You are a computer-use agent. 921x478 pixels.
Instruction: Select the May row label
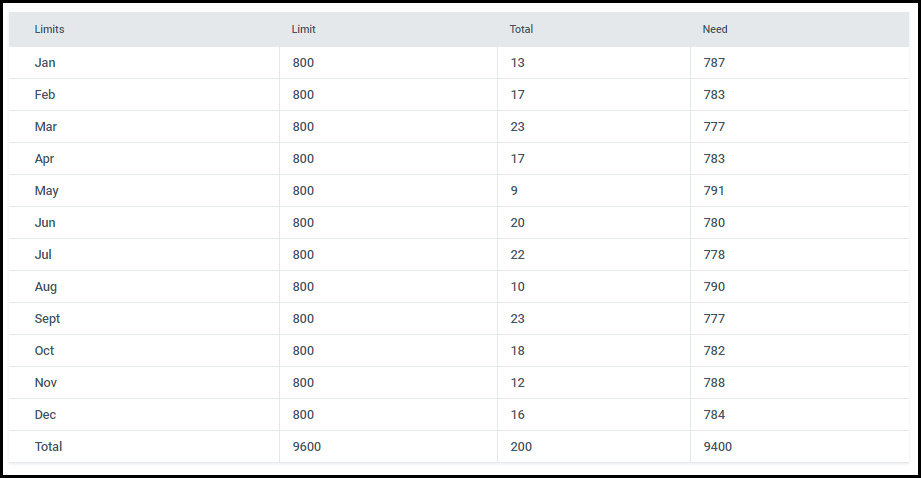click(46, 191)
